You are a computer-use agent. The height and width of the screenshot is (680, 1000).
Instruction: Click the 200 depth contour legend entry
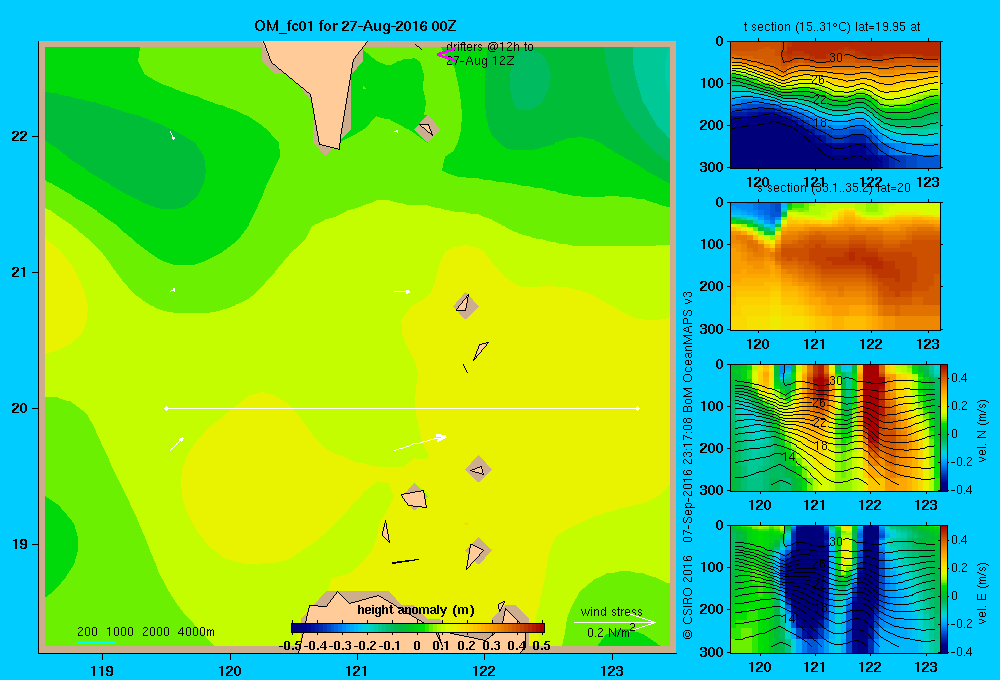[87, 632]
